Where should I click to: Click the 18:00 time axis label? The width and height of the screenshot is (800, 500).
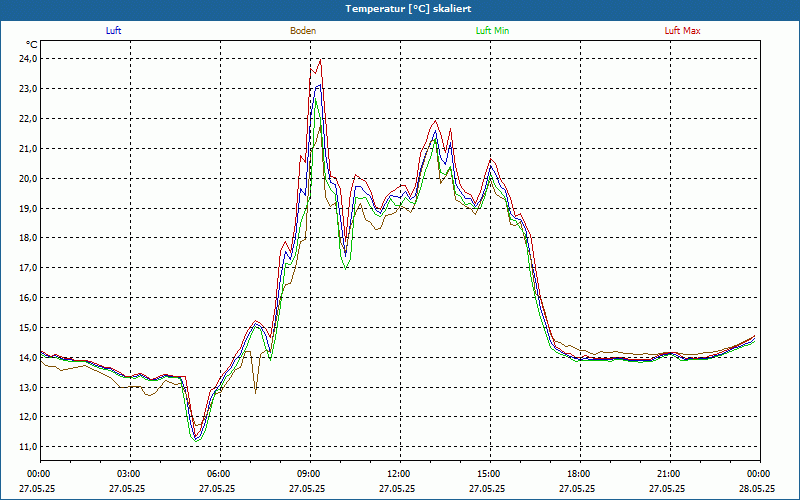[x=580, y=474]
